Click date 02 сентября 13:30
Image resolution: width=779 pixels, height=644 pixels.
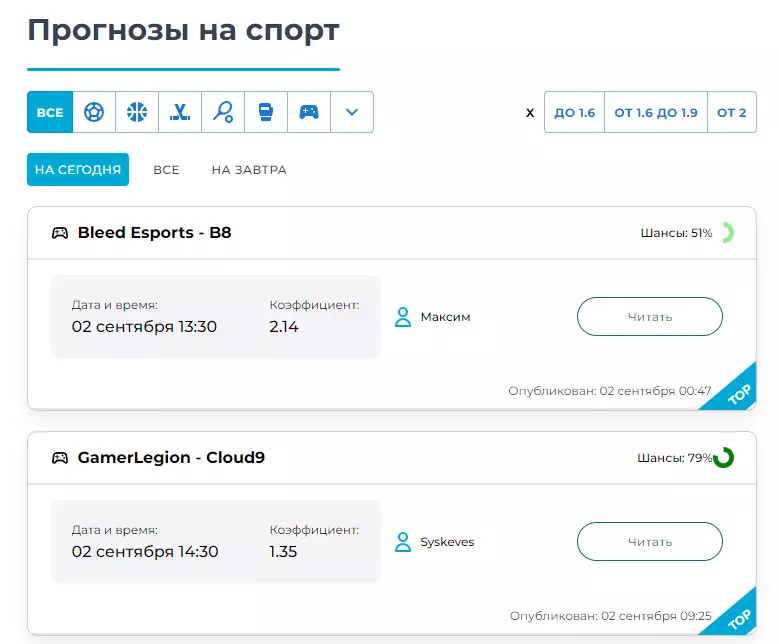144,326
